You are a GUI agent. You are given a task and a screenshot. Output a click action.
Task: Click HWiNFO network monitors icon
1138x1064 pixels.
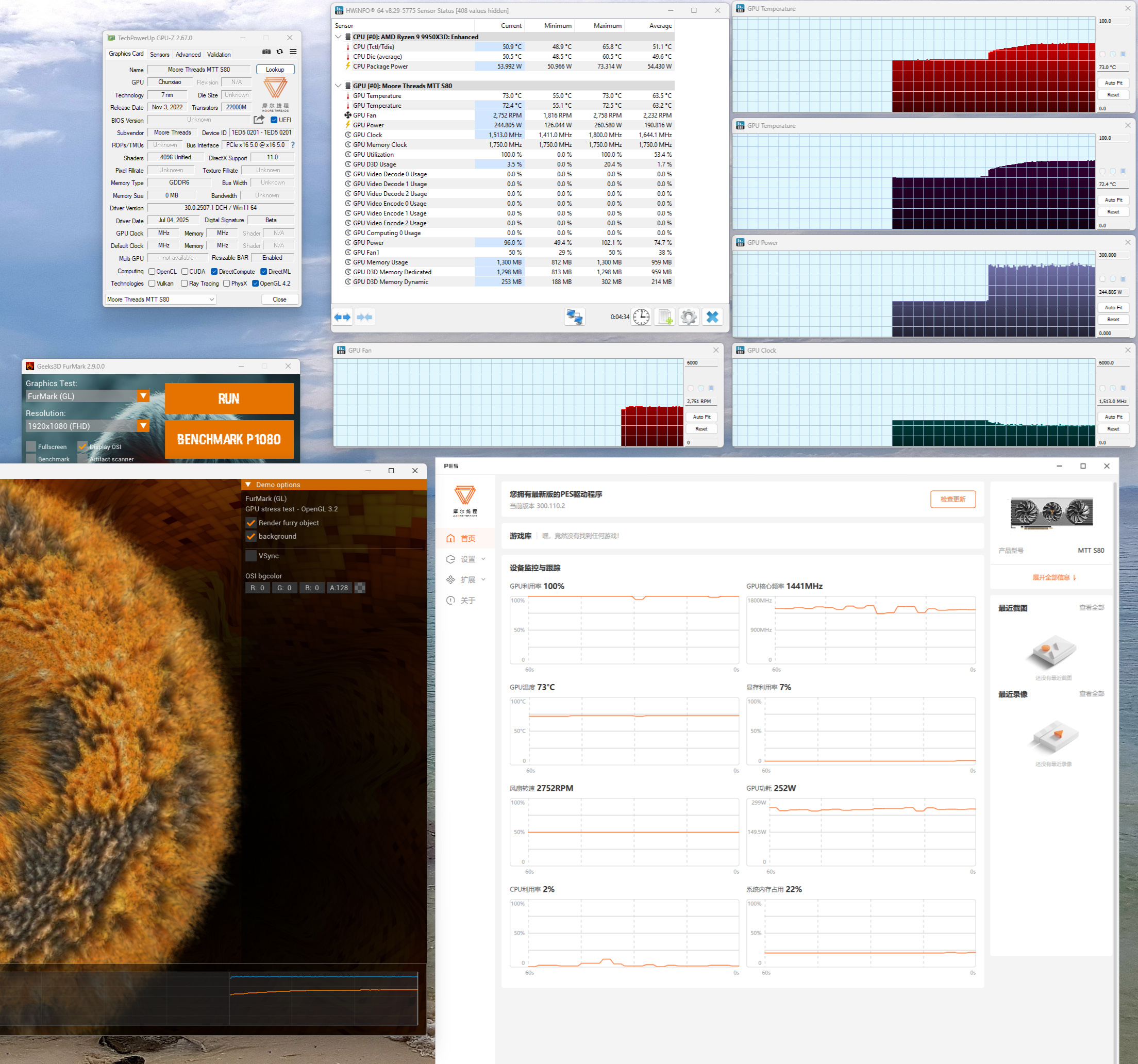575,317
